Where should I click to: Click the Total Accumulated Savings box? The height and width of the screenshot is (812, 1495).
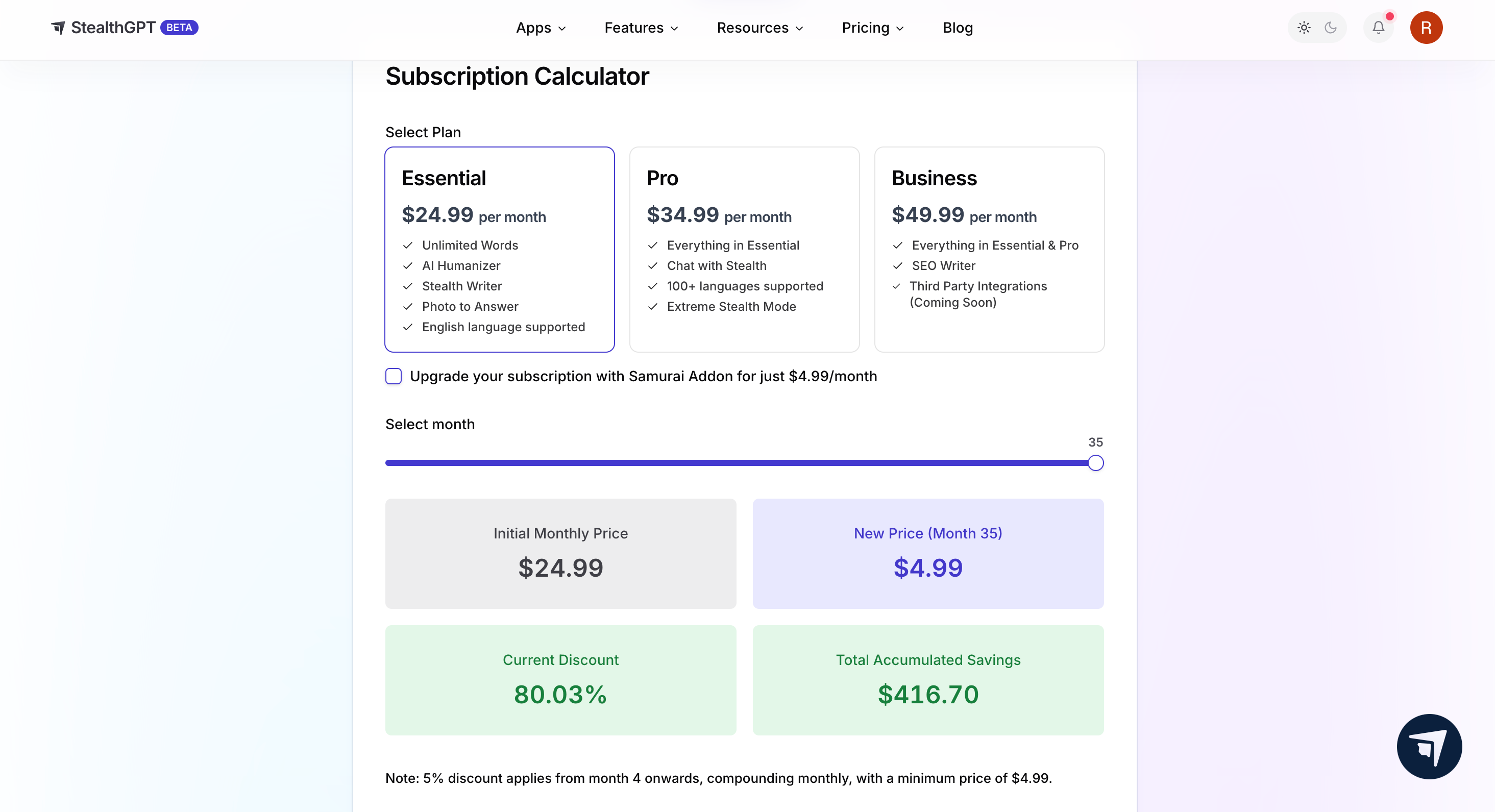[927, 680]
